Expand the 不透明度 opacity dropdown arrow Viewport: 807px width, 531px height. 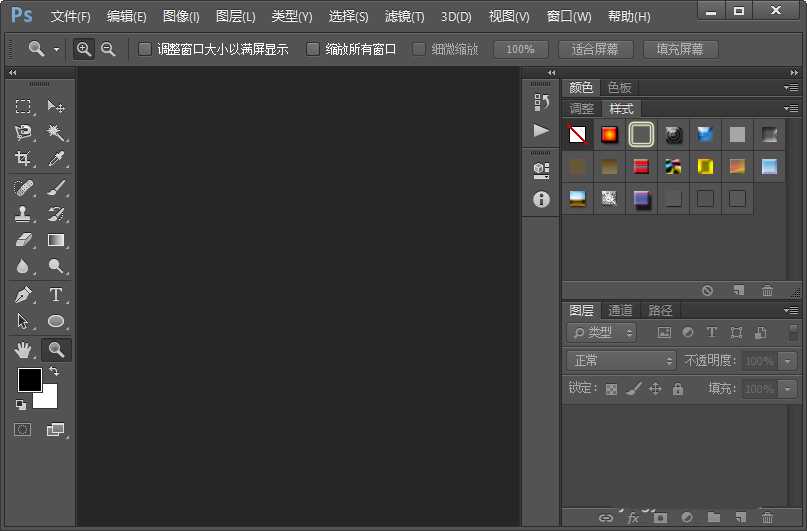[788, 361]
